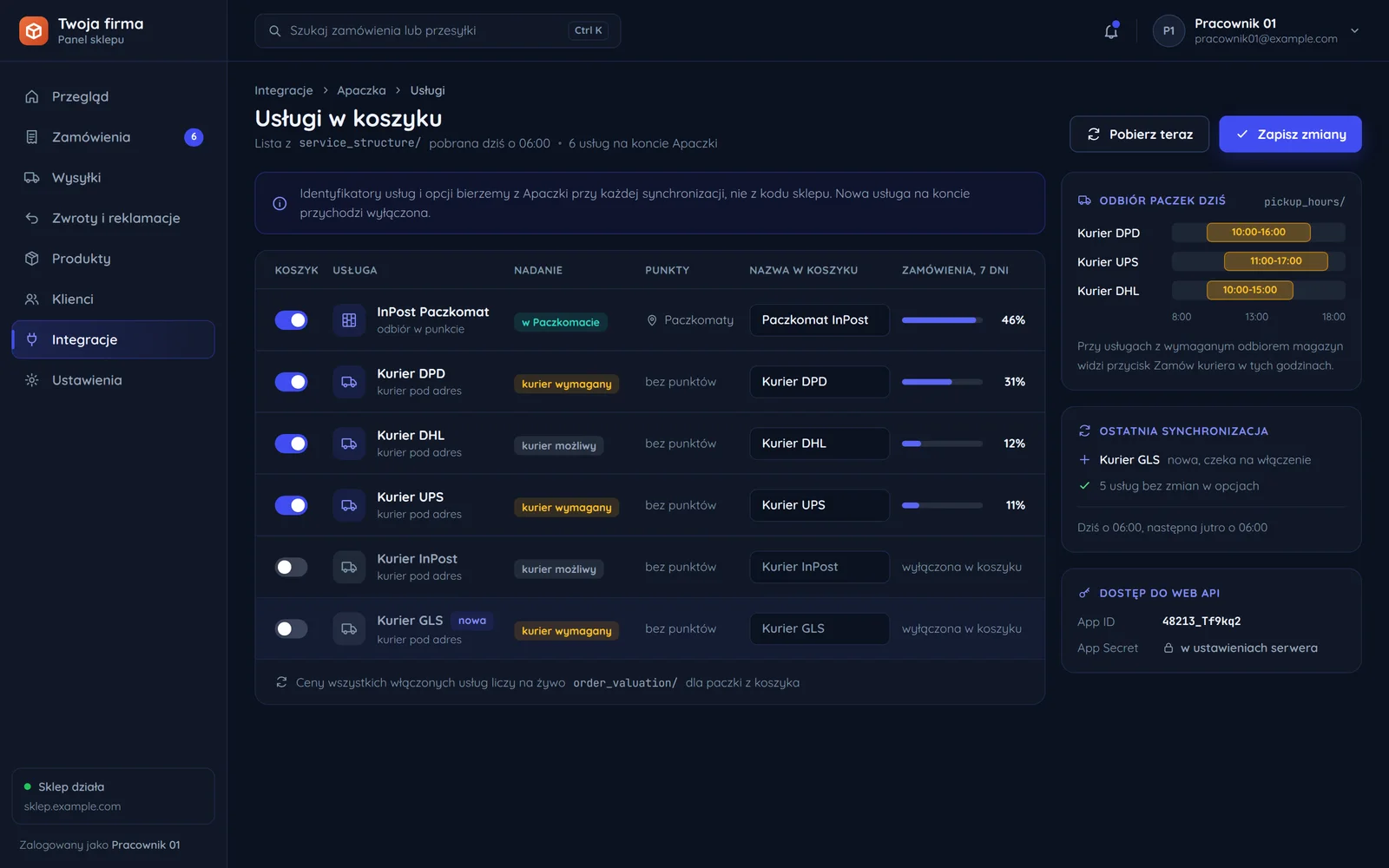The width and height of the screenshot is (1389, 868).
Task: Go to Apaczka breadcrumb
Action: point(361,90)
